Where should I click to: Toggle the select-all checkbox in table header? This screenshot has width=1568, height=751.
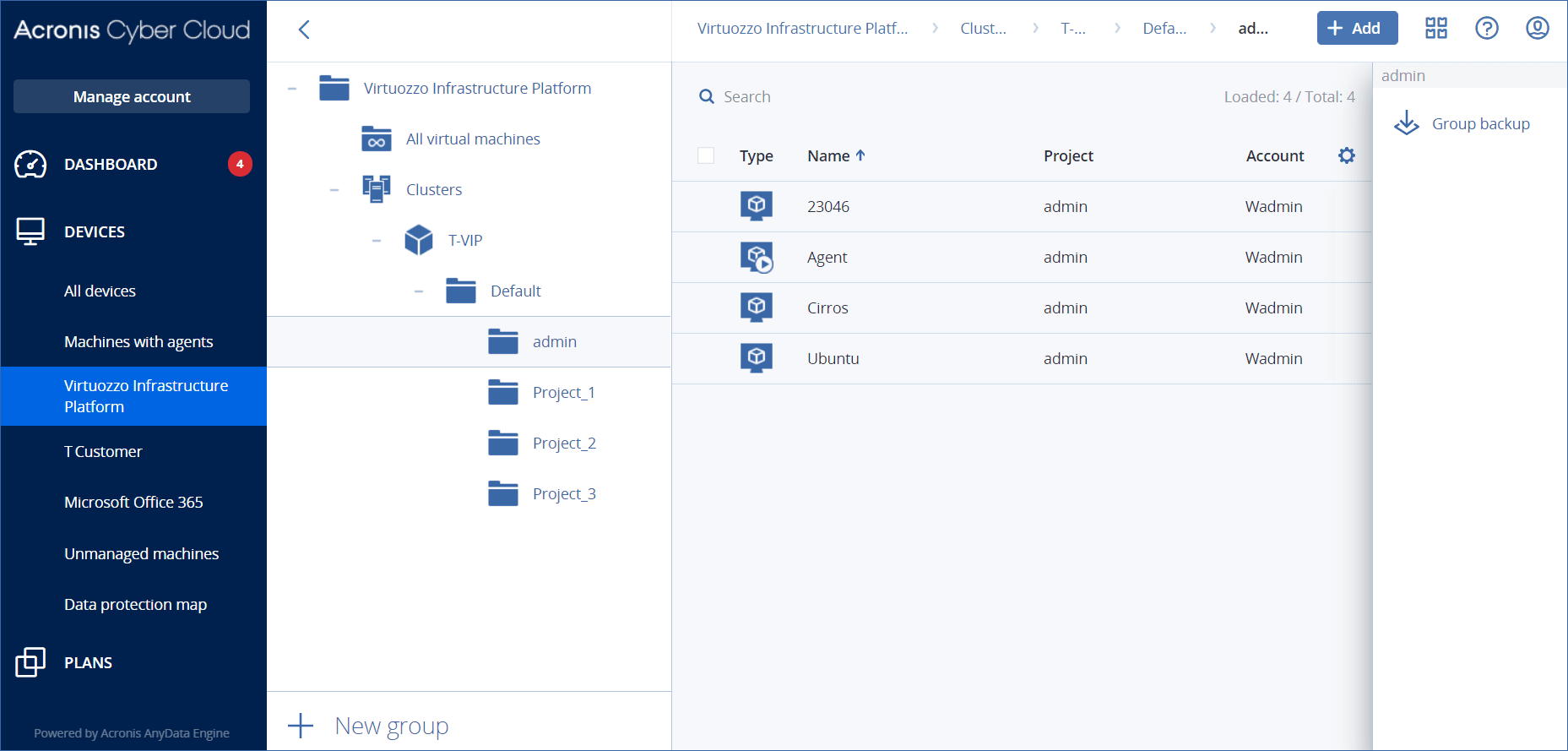point(706,155)
